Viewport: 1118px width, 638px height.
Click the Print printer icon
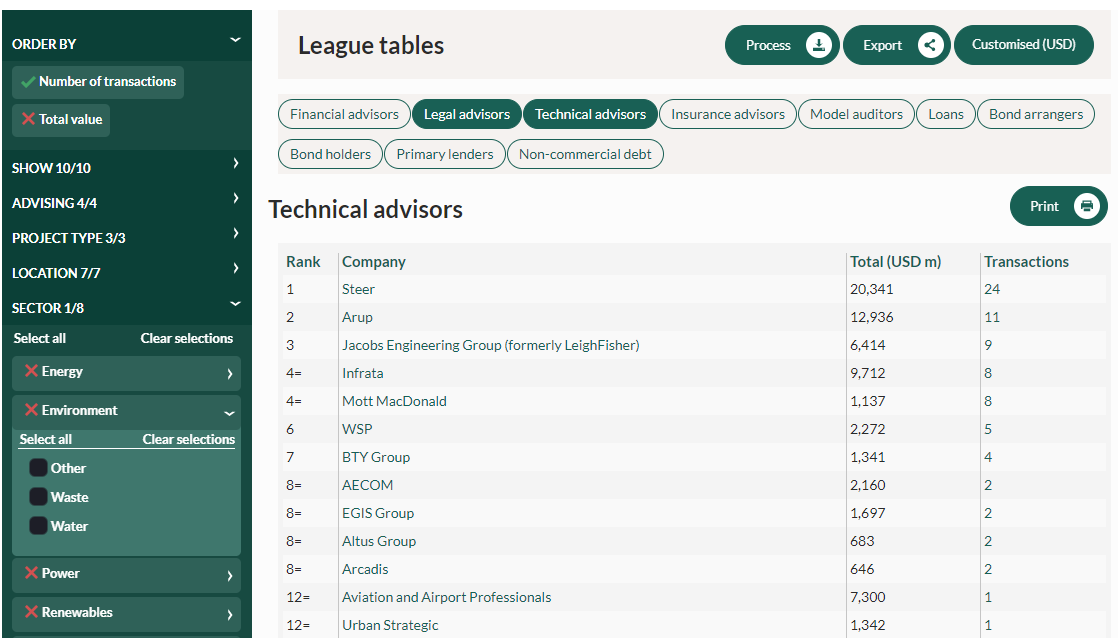pyautogui.click(x=1087, y=206)
